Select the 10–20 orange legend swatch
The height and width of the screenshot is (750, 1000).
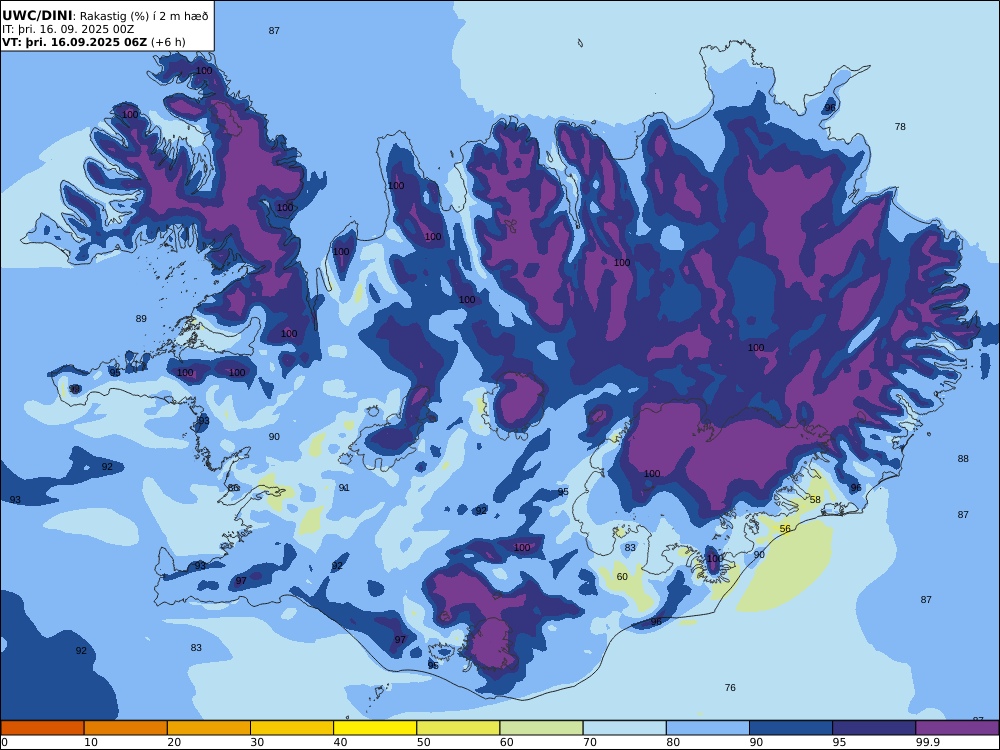pos(126,728)
